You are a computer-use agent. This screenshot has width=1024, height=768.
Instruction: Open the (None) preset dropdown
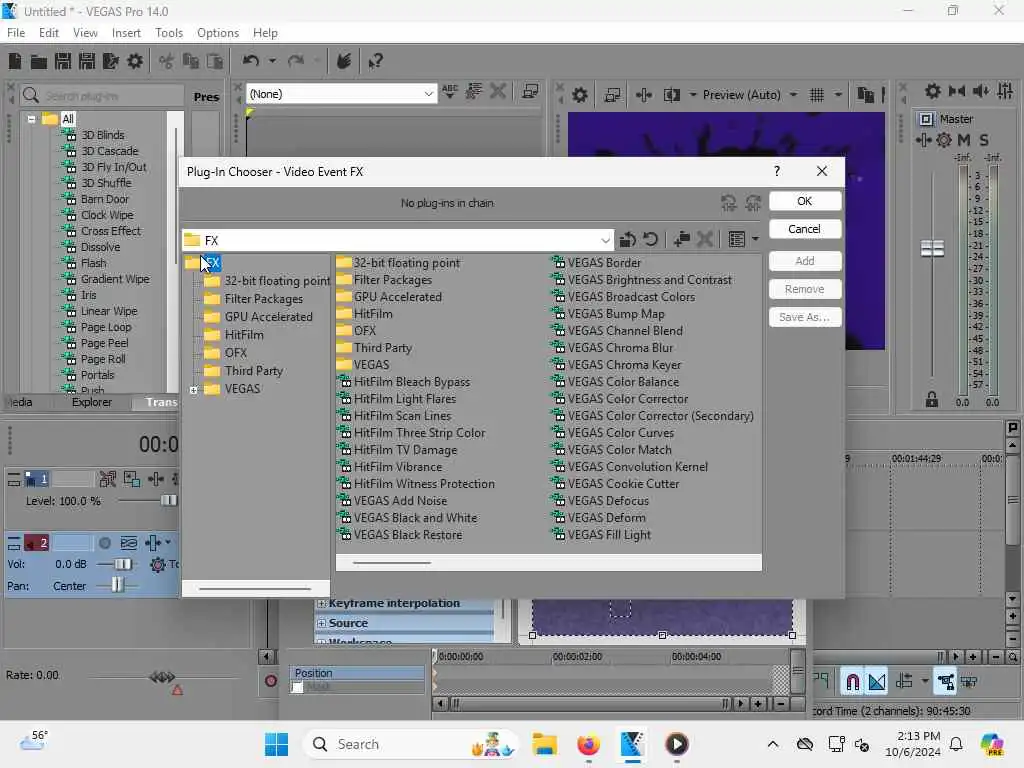(428, 94)
